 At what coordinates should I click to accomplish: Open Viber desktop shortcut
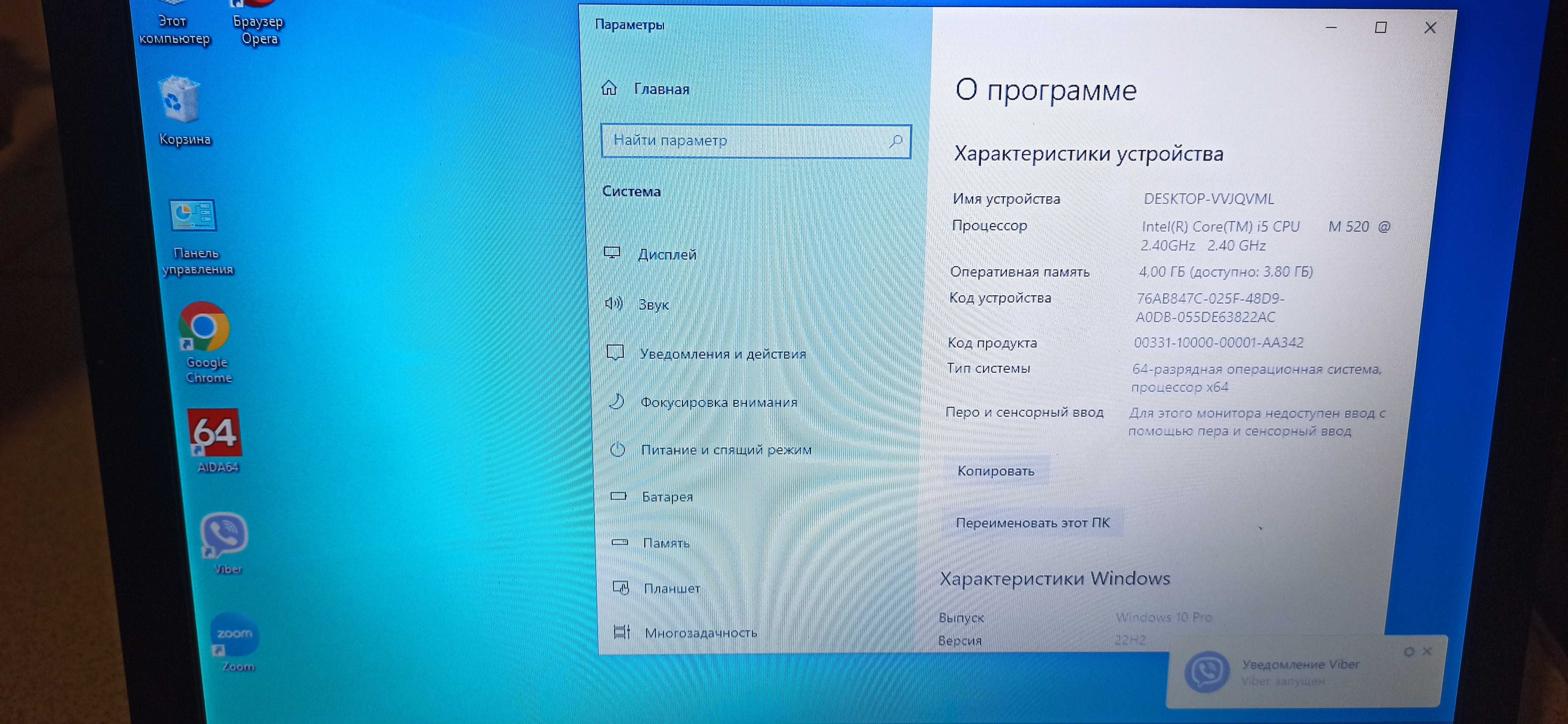225,544
